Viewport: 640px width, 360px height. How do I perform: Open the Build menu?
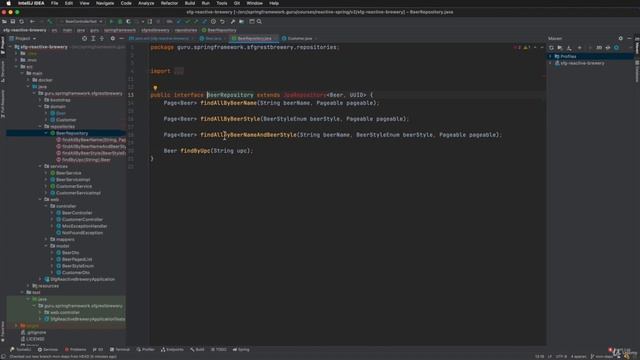tap(190, 3)
